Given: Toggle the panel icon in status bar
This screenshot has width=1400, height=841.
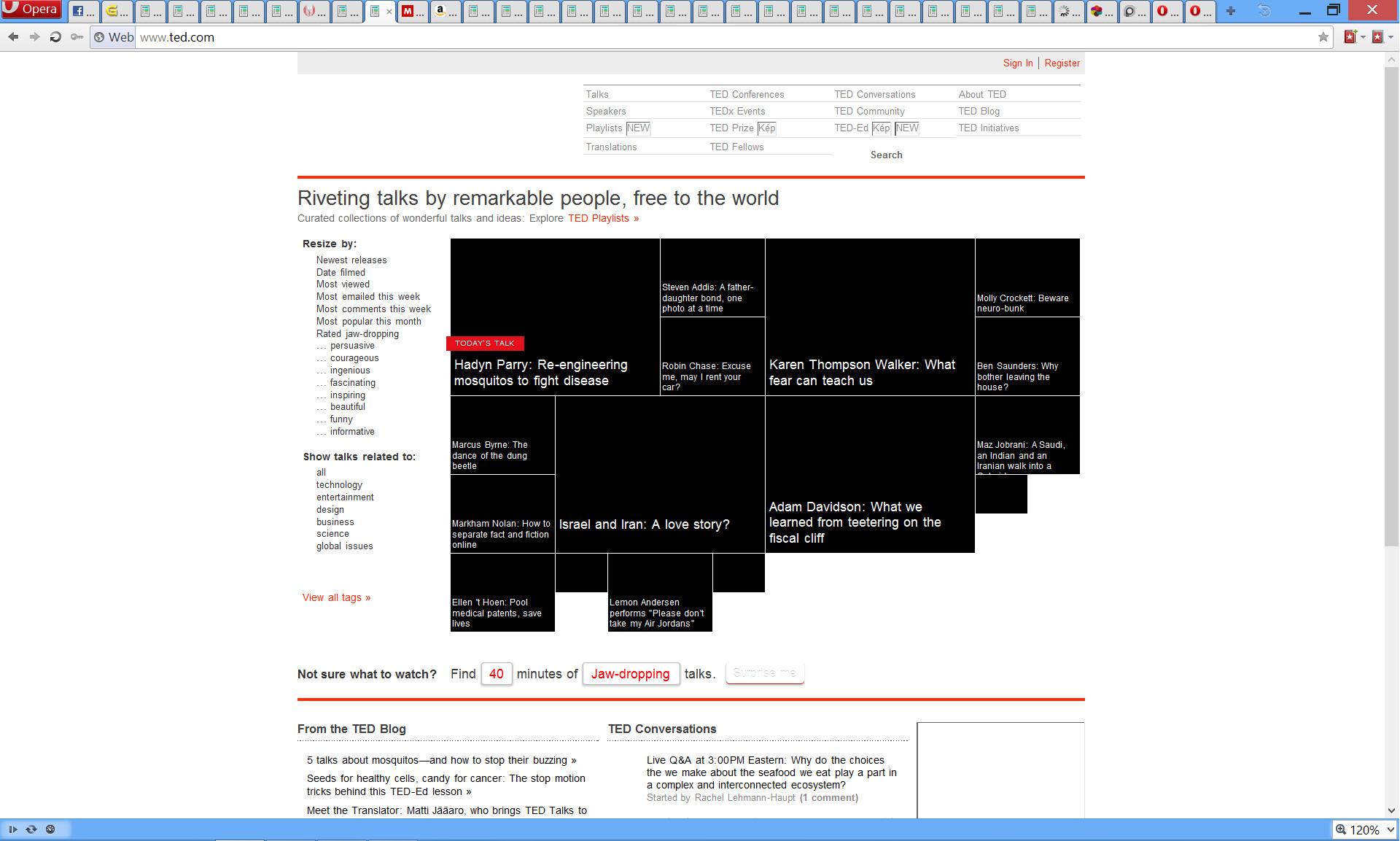Looking at the screenshot, I should [13, 829].
